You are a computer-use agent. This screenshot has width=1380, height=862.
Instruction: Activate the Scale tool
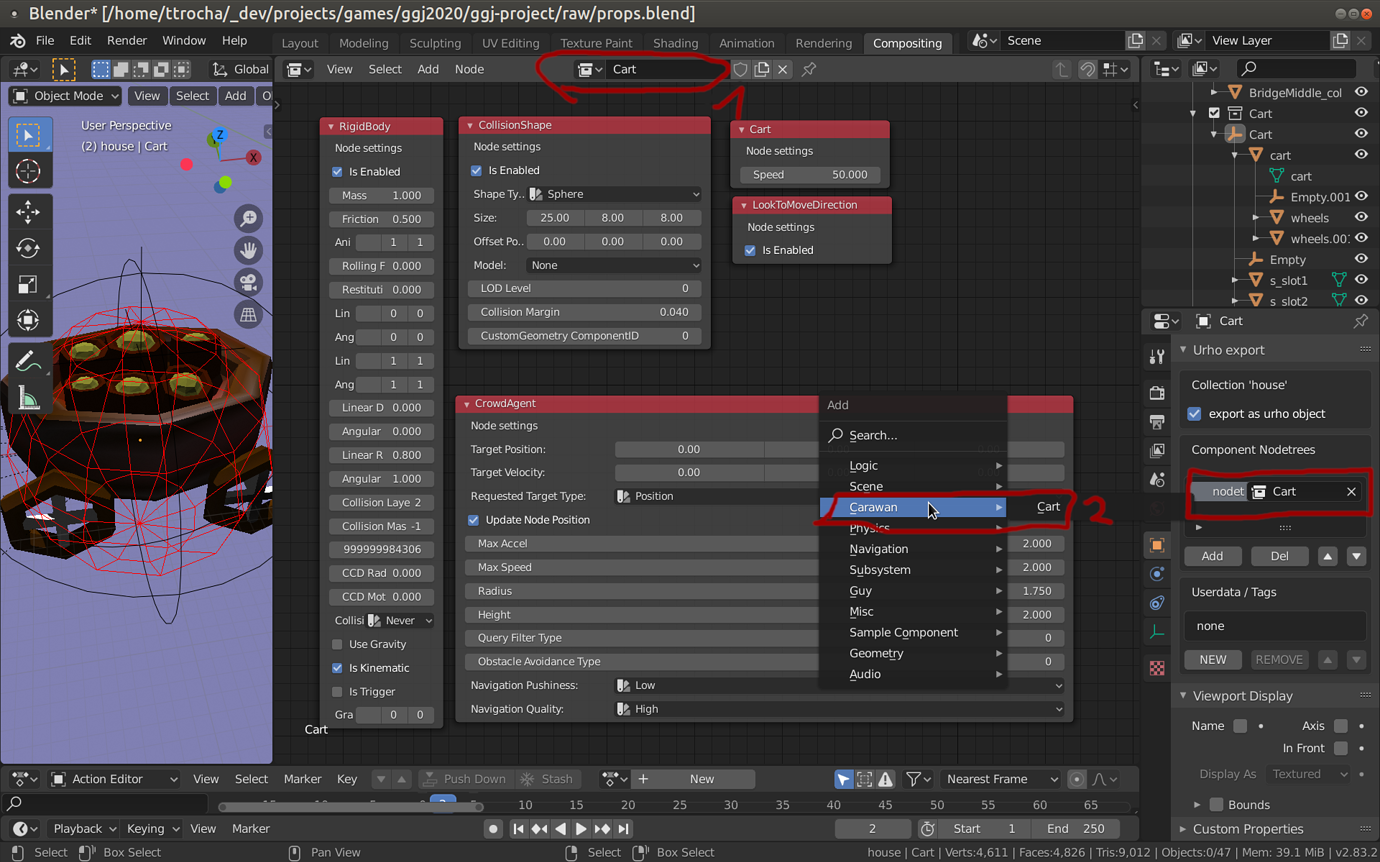pyautogui.click(x=28, y=284)
